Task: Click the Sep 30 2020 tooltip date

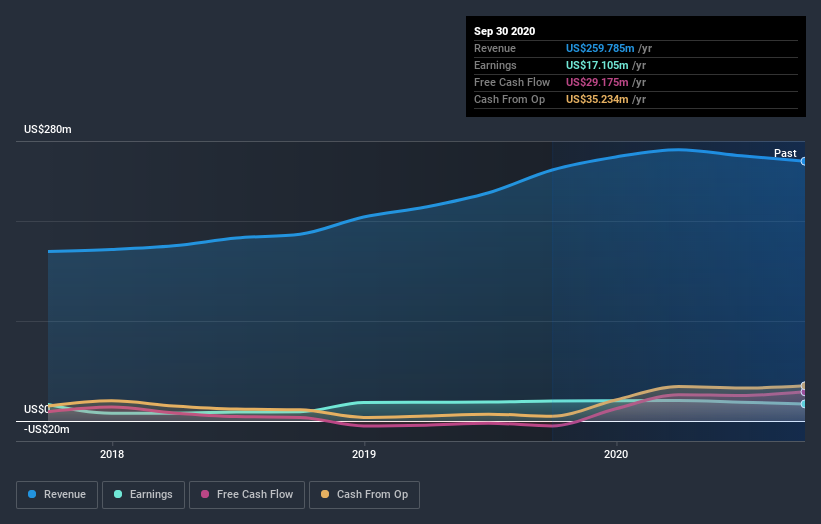Action: click(x=505, y=31)
